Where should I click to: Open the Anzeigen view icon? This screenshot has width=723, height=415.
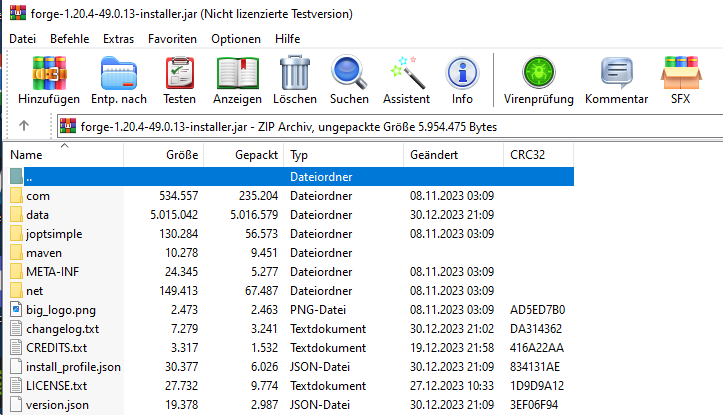237,73
